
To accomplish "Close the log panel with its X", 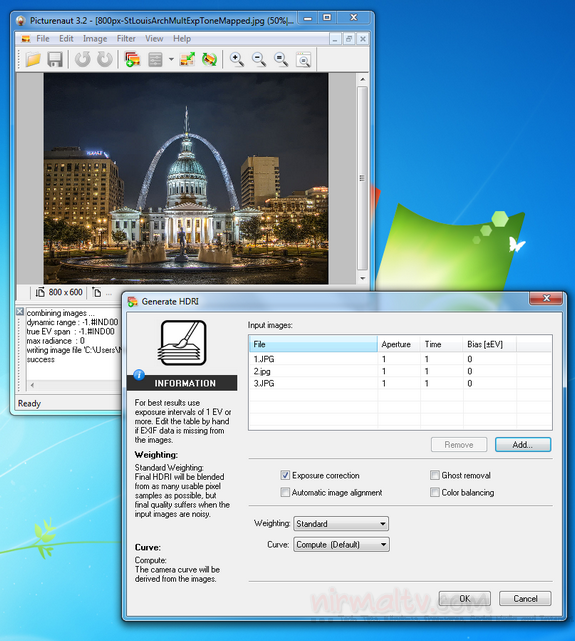I will [x=20, y=312].
